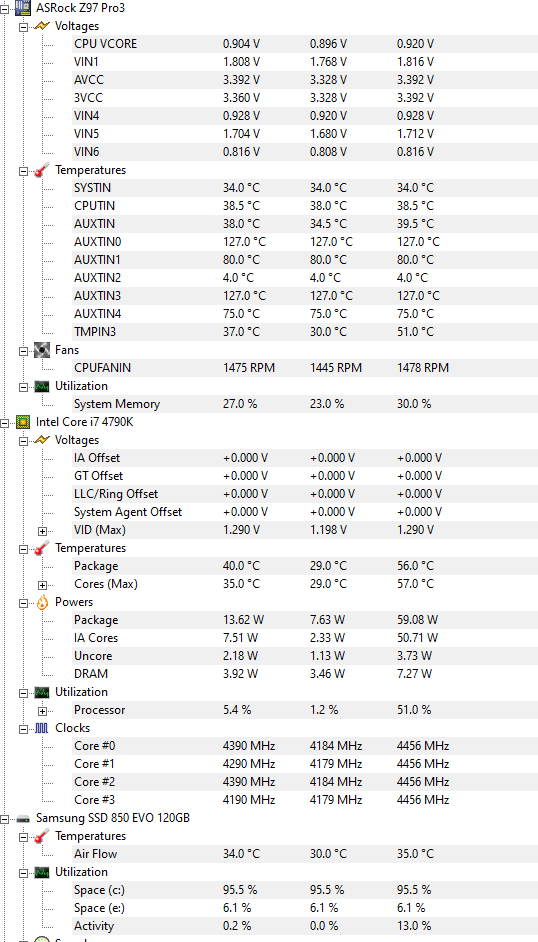Click the 56.0 °C package temperature maximum
Viewport: 538px width, 942px height.
point(415,566)
